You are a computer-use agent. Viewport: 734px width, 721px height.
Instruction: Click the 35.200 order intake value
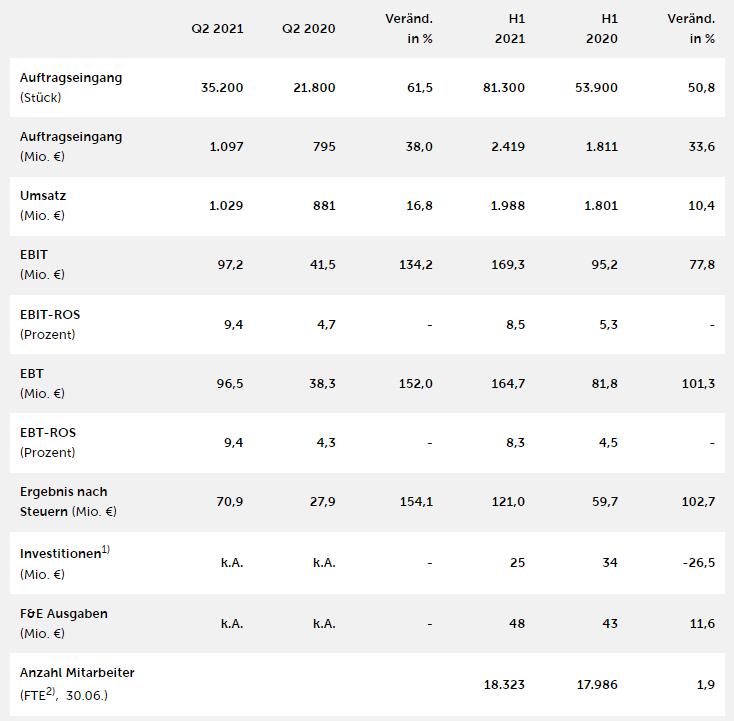(222, 88)
